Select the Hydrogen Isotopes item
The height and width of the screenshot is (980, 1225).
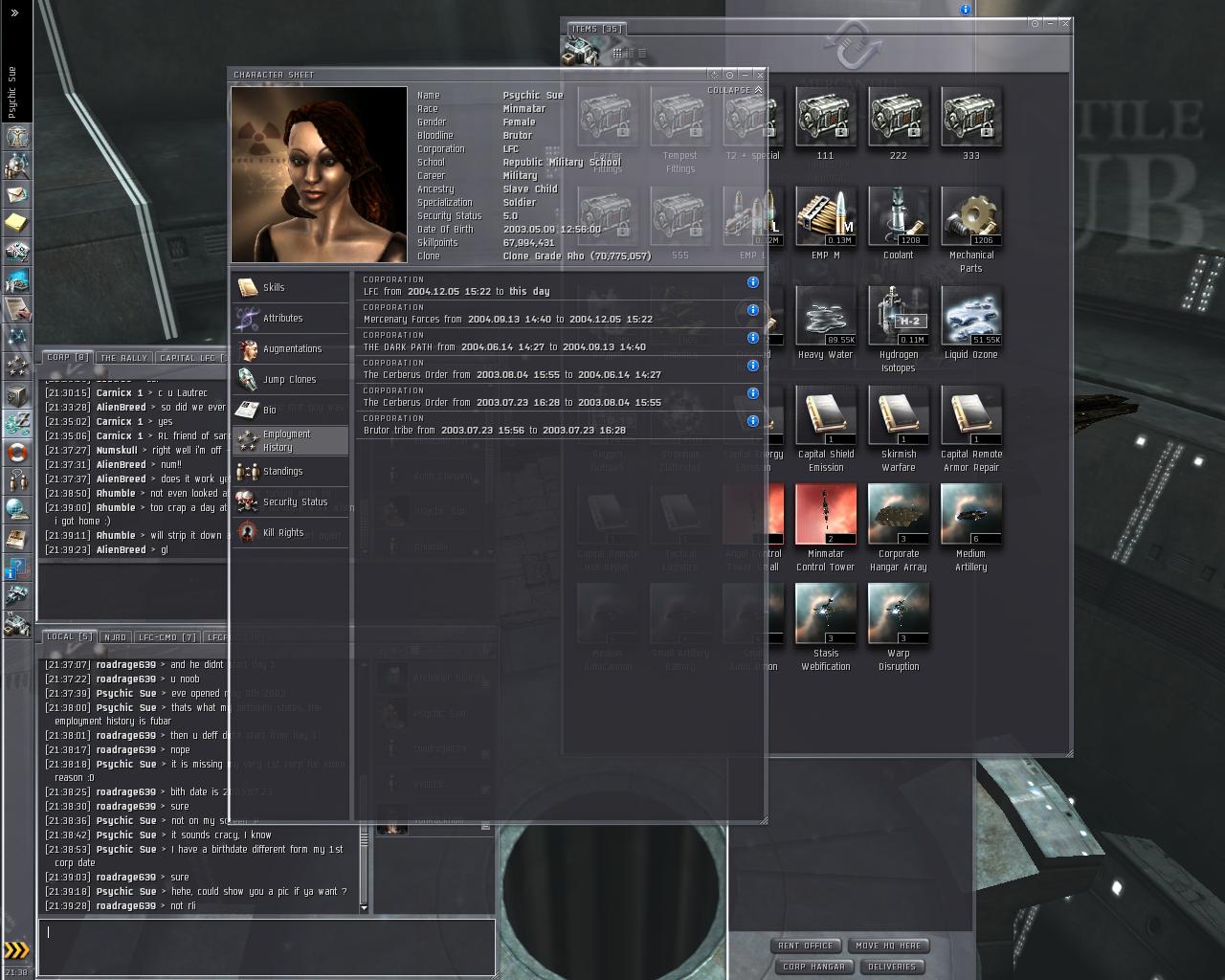click(x=899, y=329)
